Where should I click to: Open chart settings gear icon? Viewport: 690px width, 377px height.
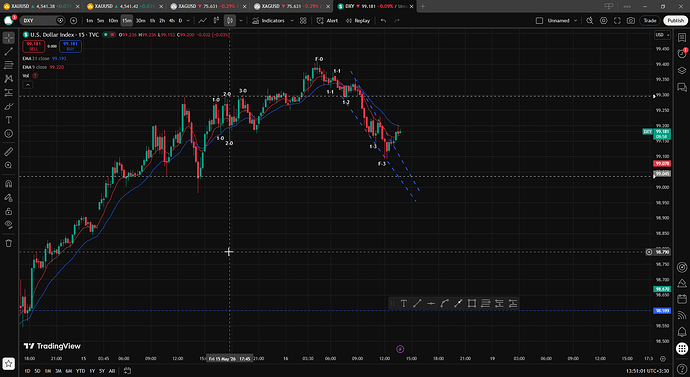pyautogui.click(x=603, y=21)
